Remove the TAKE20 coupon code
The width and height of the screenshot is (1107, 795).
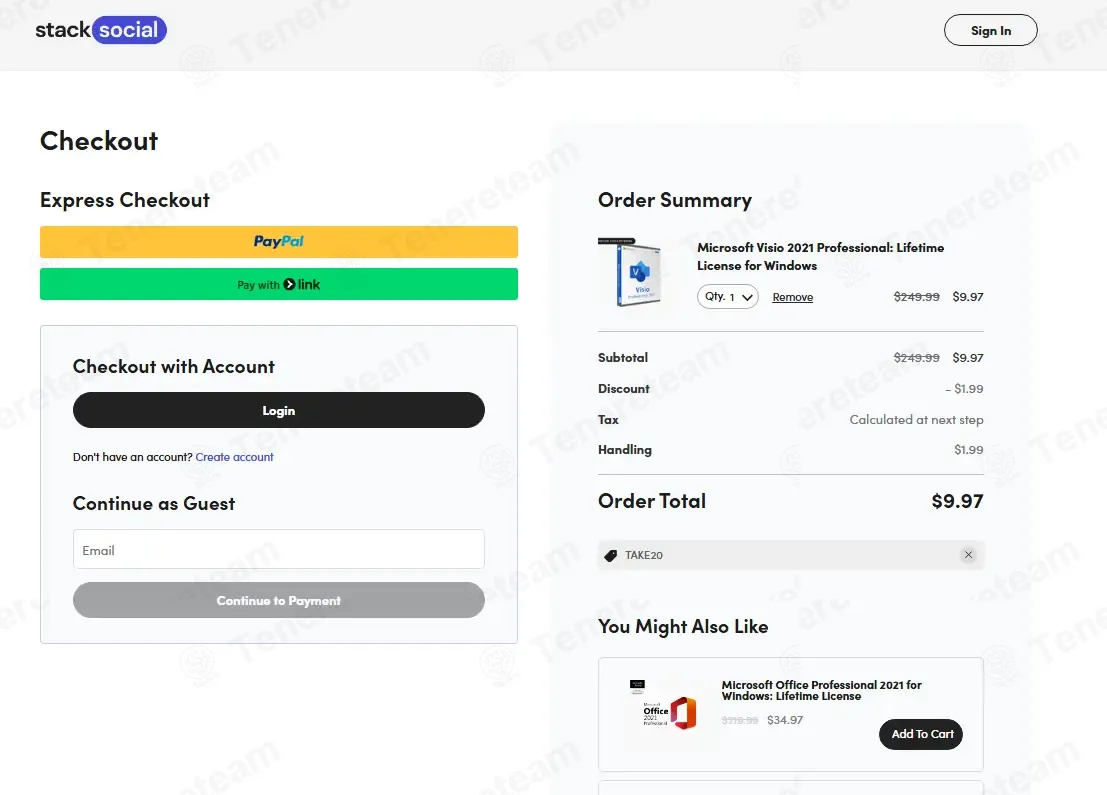point(969,555)
